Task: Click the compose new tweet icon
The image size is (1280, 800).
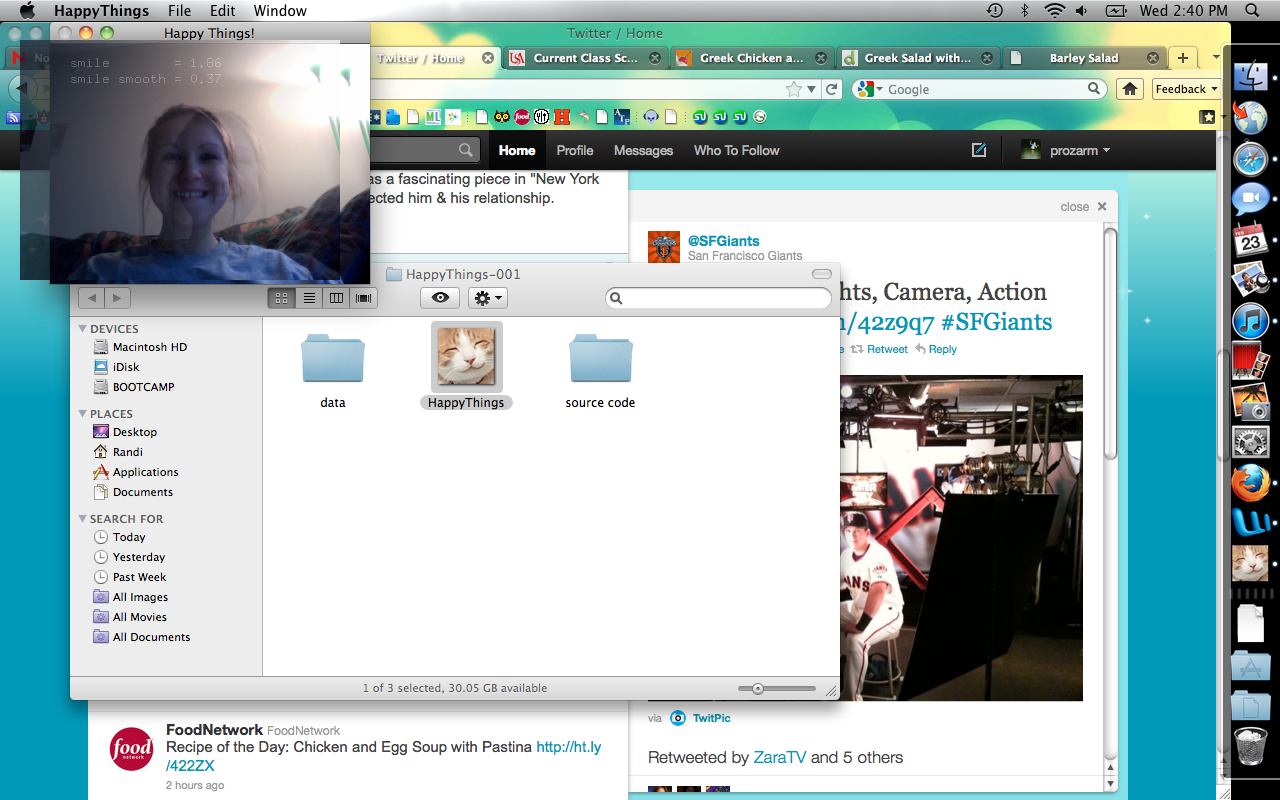Action: 979,150
